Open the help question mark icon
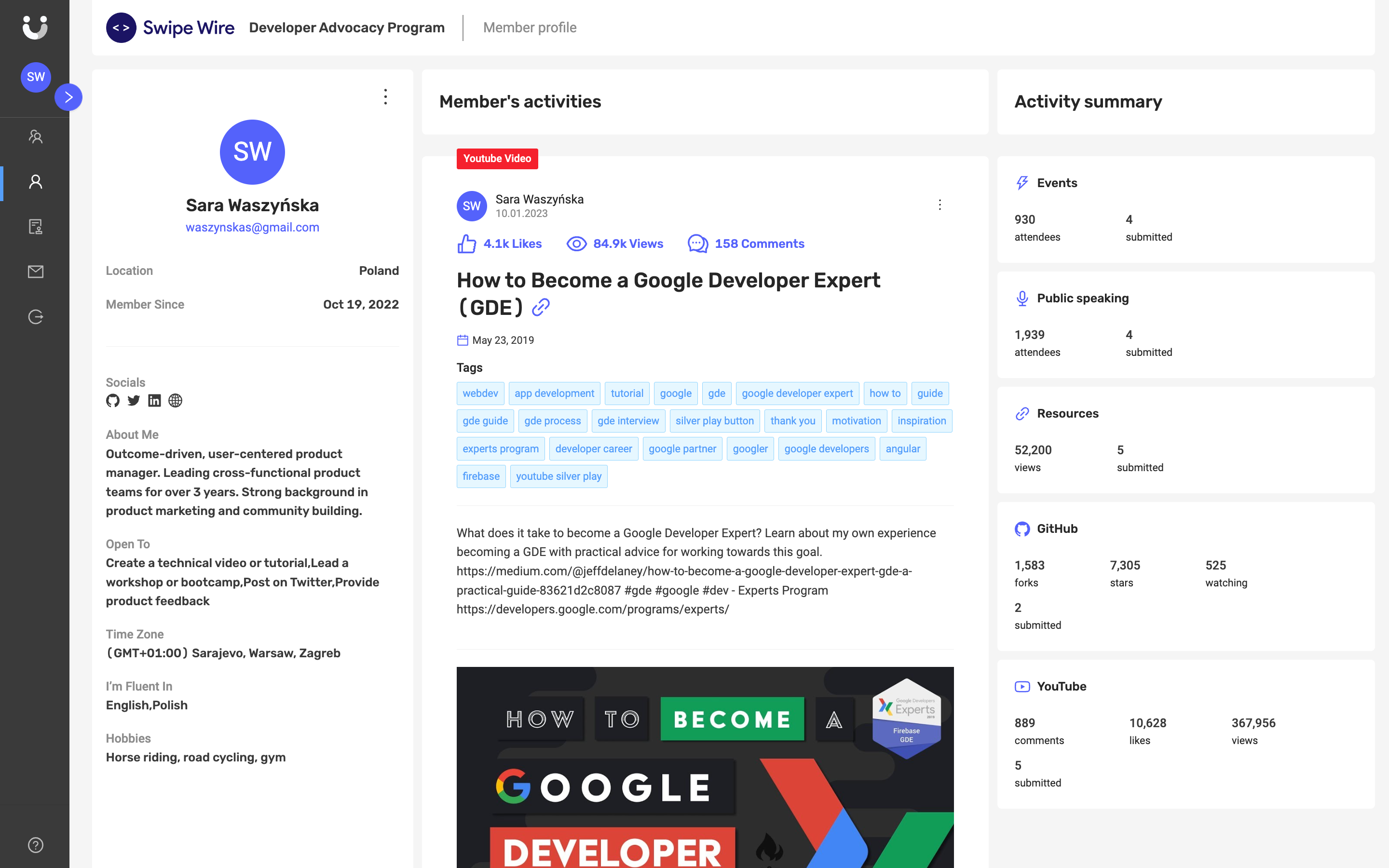 point(36,844)
